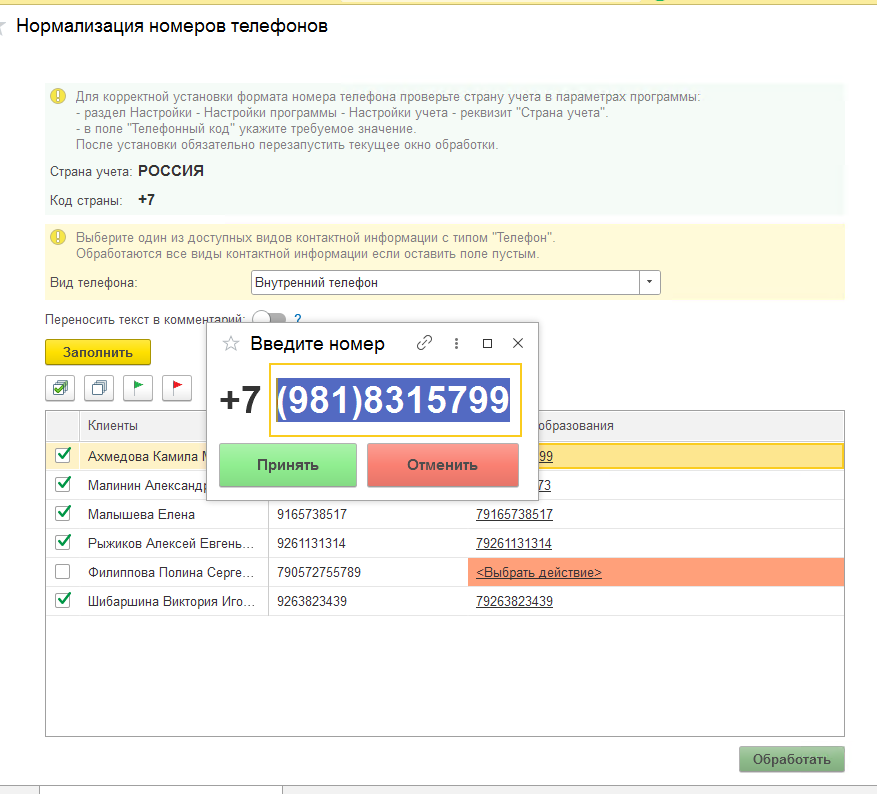Click the green flag toolbar icon
Viewport: 877px width, 794px height.
(x=138, y=387)
